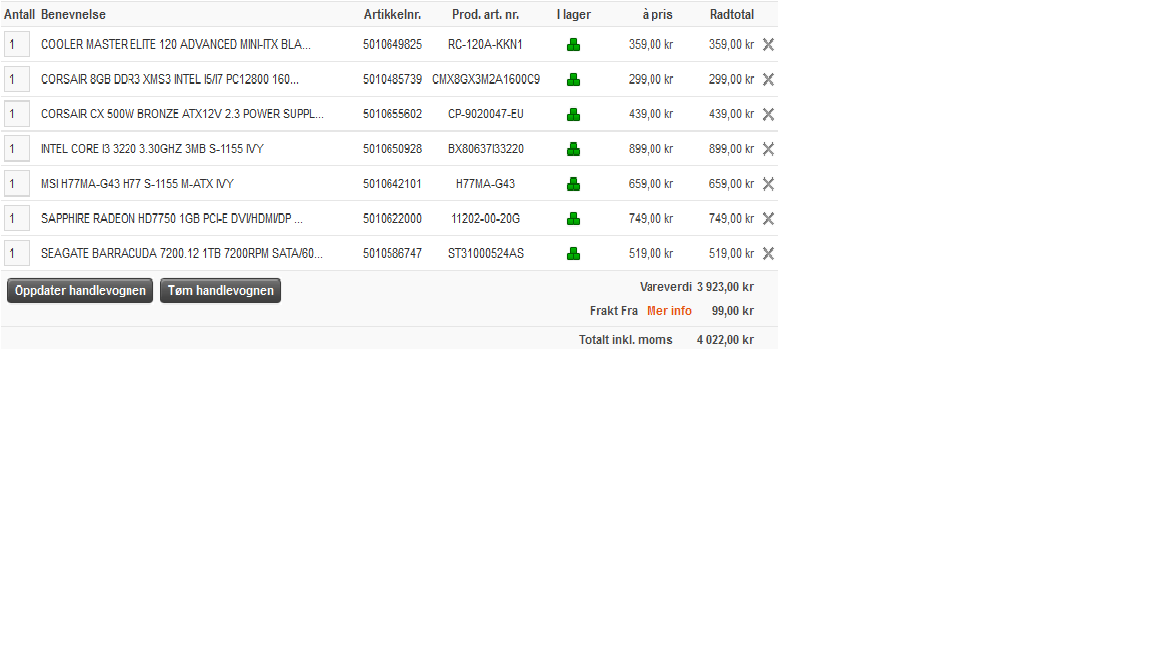This screenshot has height=648, width=1152.
Task: Select product code ST31000524AS
Action: tap(486, 253)
